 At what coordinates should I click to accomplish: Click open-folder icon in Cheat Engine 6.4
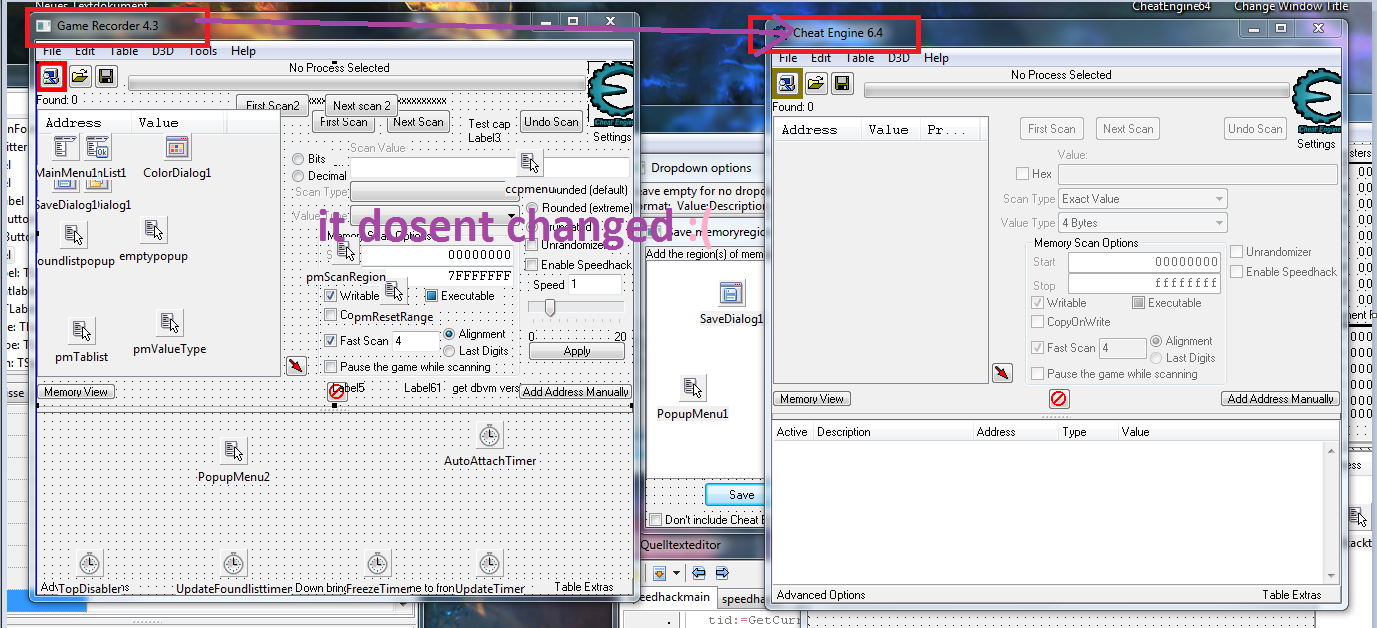(x=816, y=83)
